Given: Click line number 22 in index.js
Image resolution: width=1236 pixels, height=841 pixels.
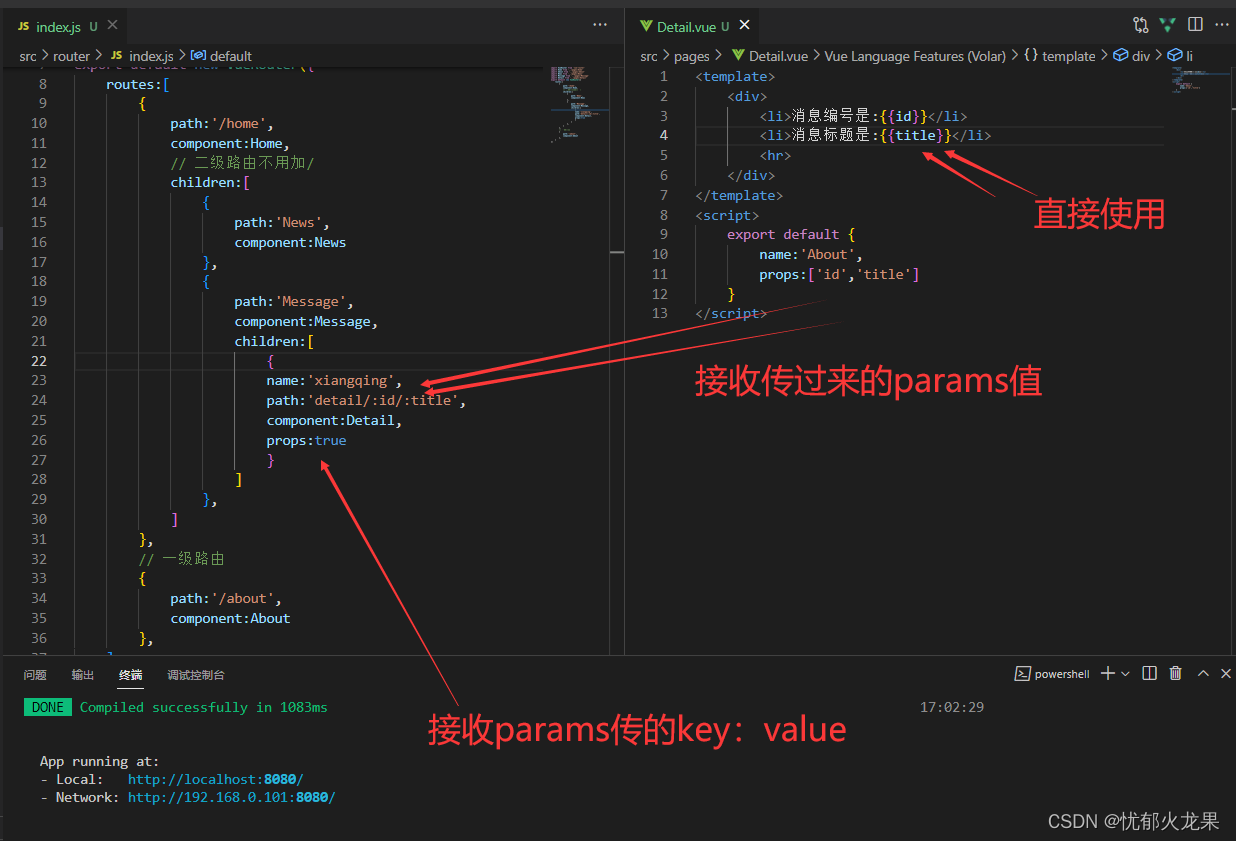Looking at the screenshot, I should (x=39, y=361).
